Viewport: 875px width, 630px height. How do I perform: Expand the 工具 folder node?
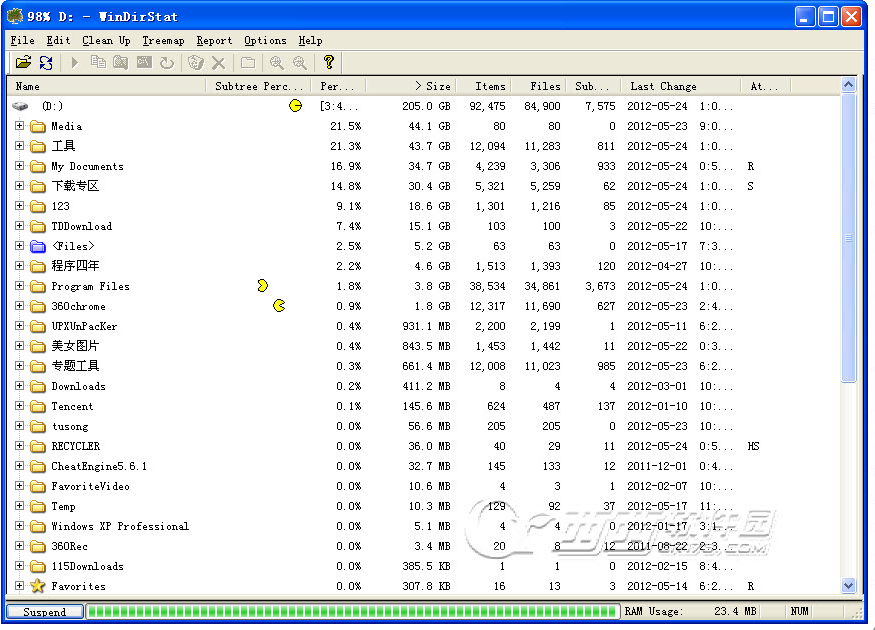point(20,146)
